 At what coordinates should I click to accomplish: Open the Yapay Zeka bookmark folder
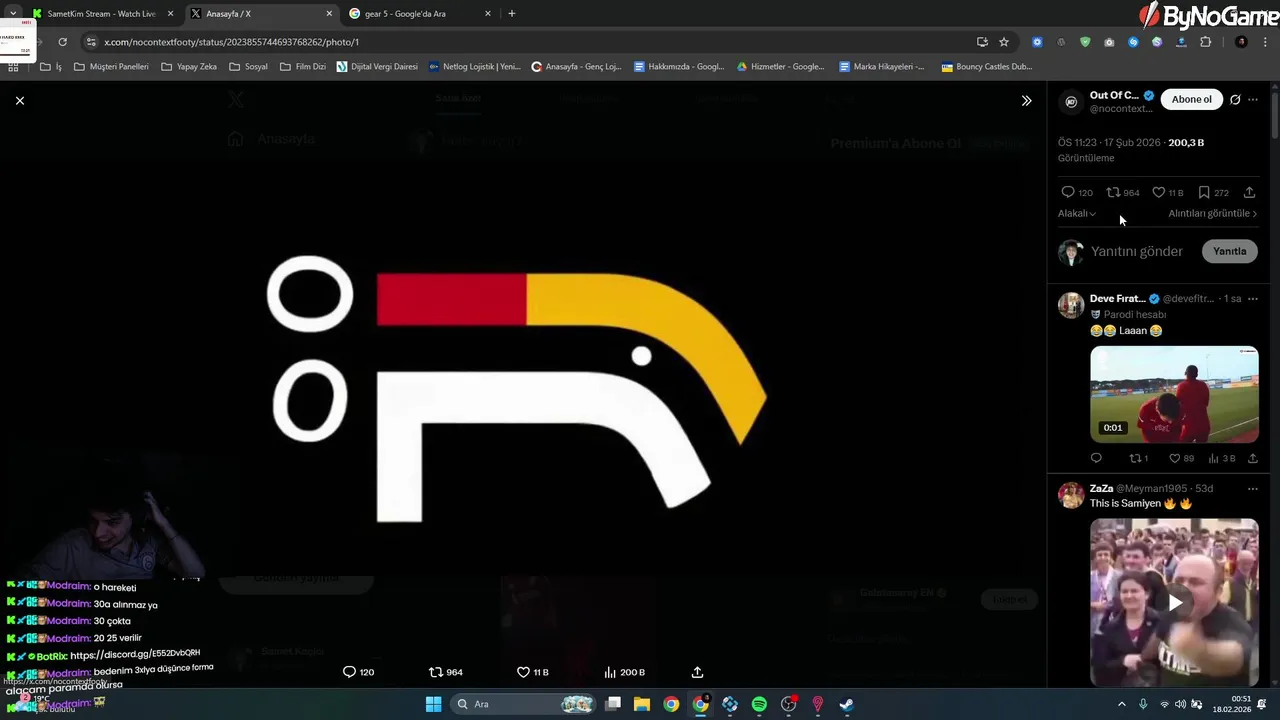[x=189, y=67]
